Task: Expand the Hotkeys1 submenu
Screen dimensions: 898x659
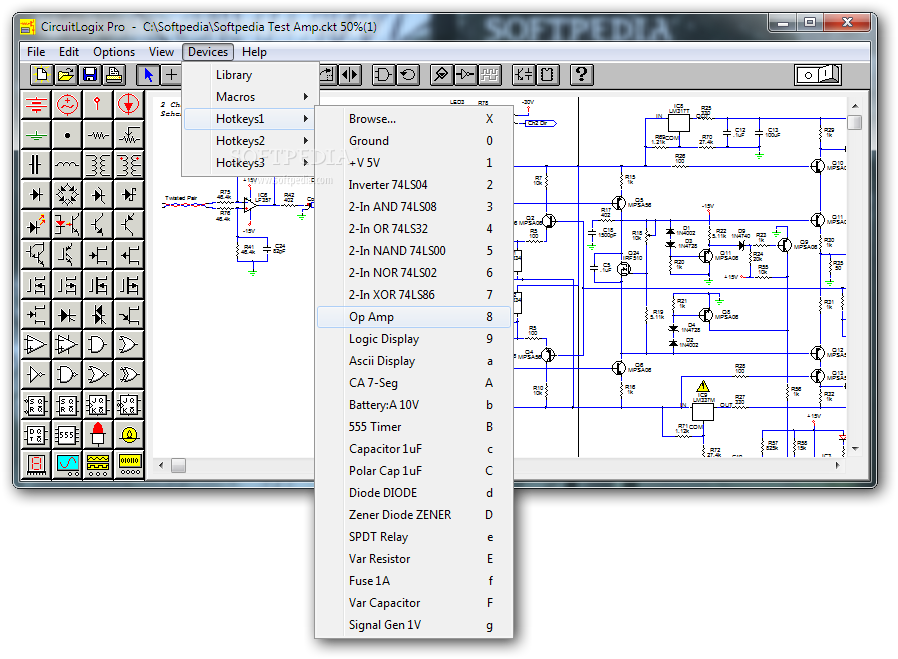Action: (250, 119)
